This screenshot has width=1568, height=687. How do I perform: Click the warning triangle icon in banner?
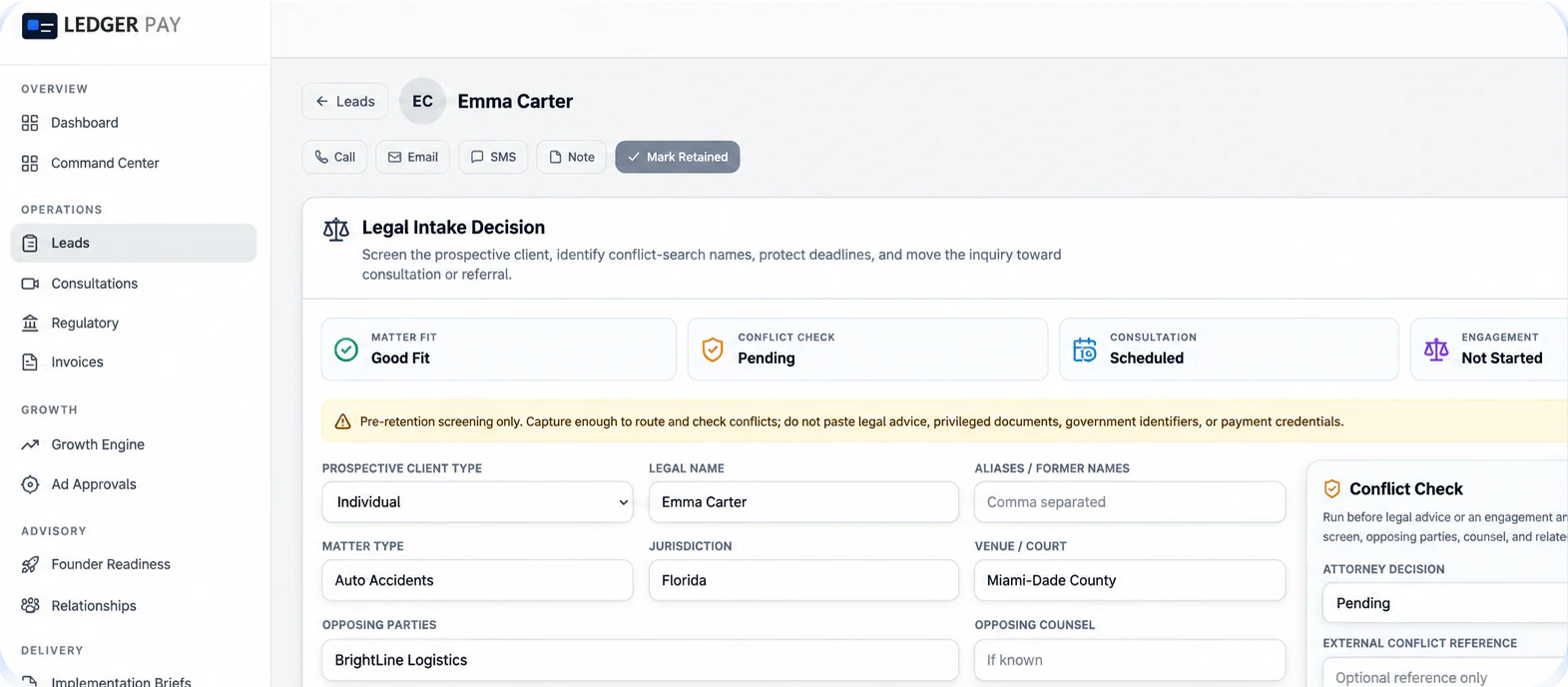(342, 421)
